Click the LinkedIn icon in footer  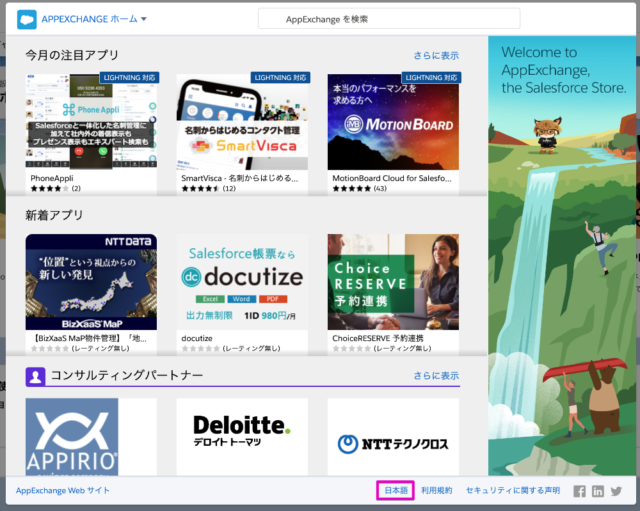click(598, 491)
